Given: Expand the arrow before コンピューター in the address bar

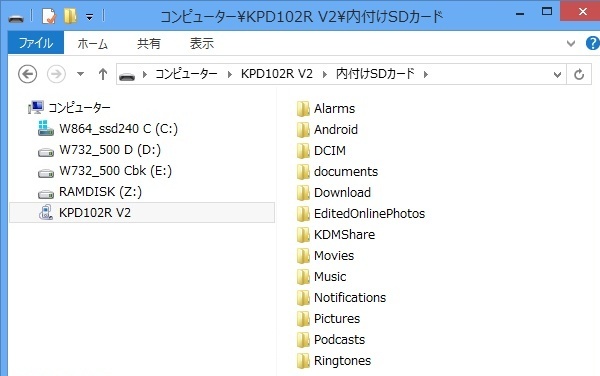Looking at the screenshot, I should [x=145, y=74].
